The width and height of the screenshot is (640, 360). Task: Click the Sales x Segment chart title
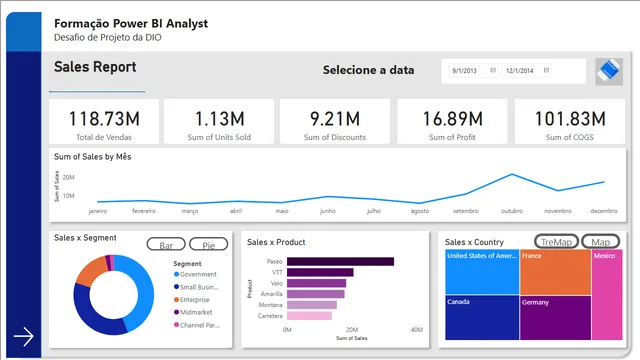[x=85, y=238]
